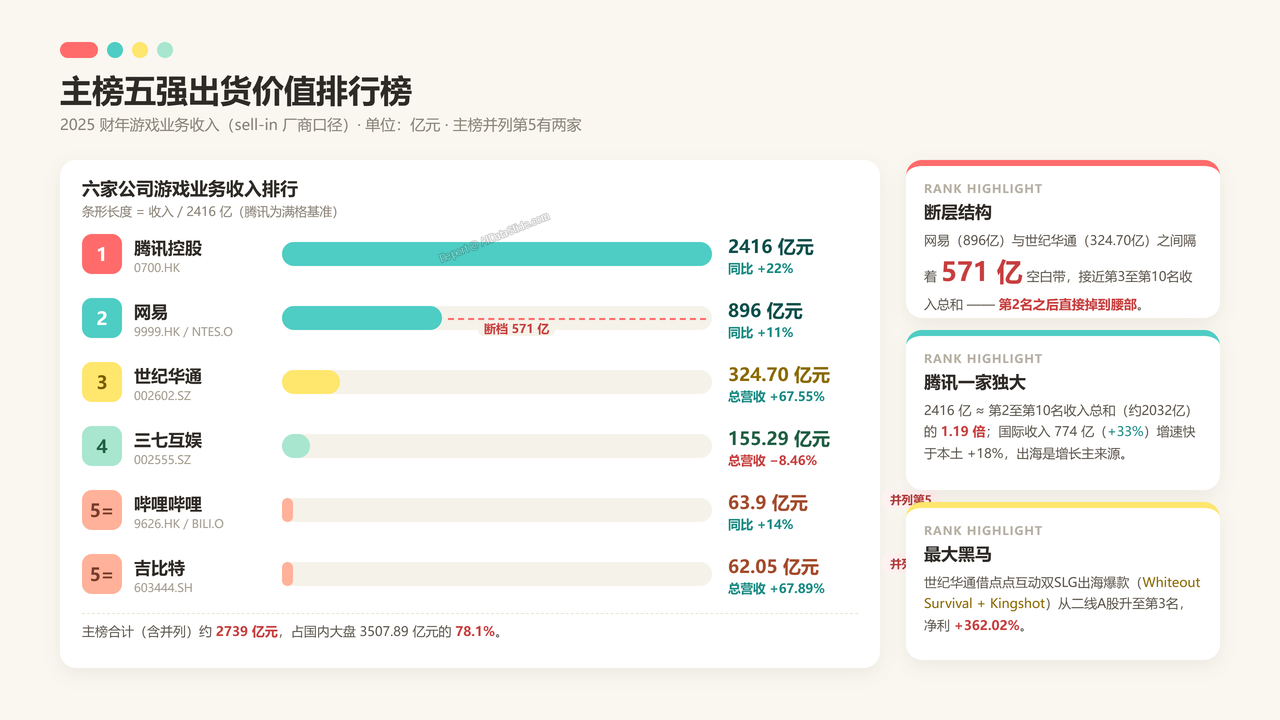1280x720 pixels.
Task: Click the yellow 世纪华通 revenue bar
Action: [311, 382]
